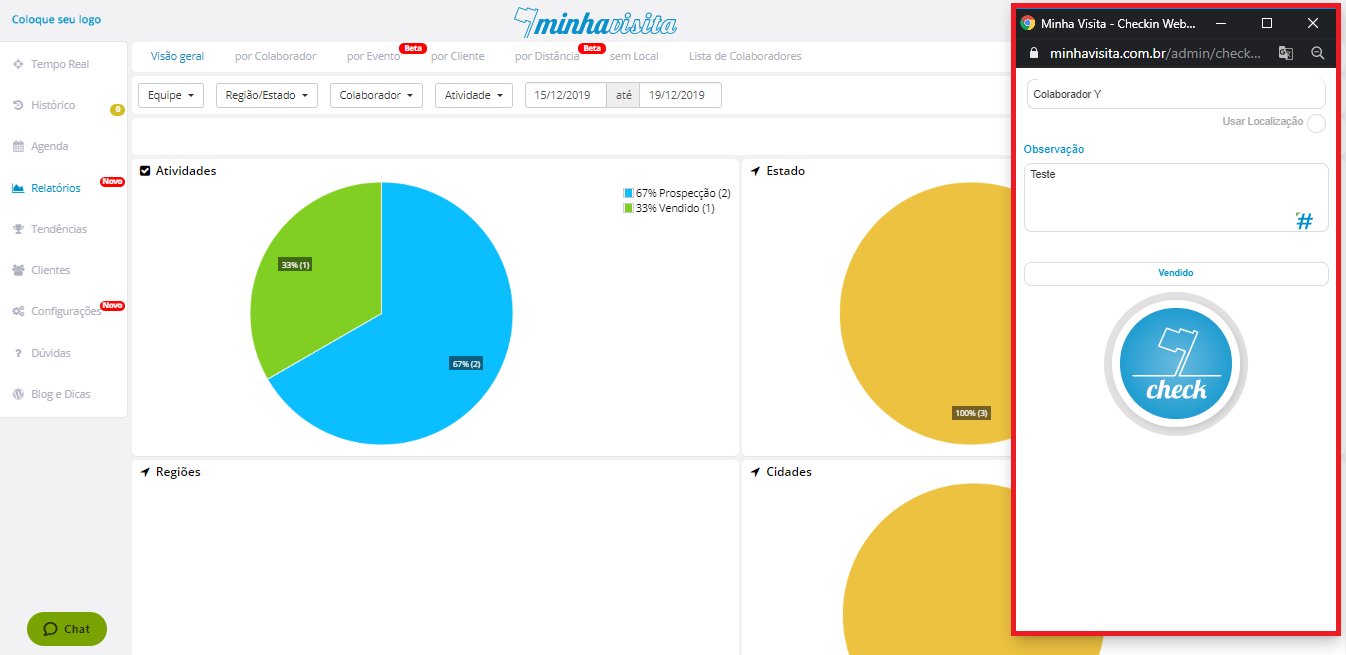Switch to the por Colaborador tab
Image resolution: width=1346 pixels, height=655 pixels.
[275, 57]
